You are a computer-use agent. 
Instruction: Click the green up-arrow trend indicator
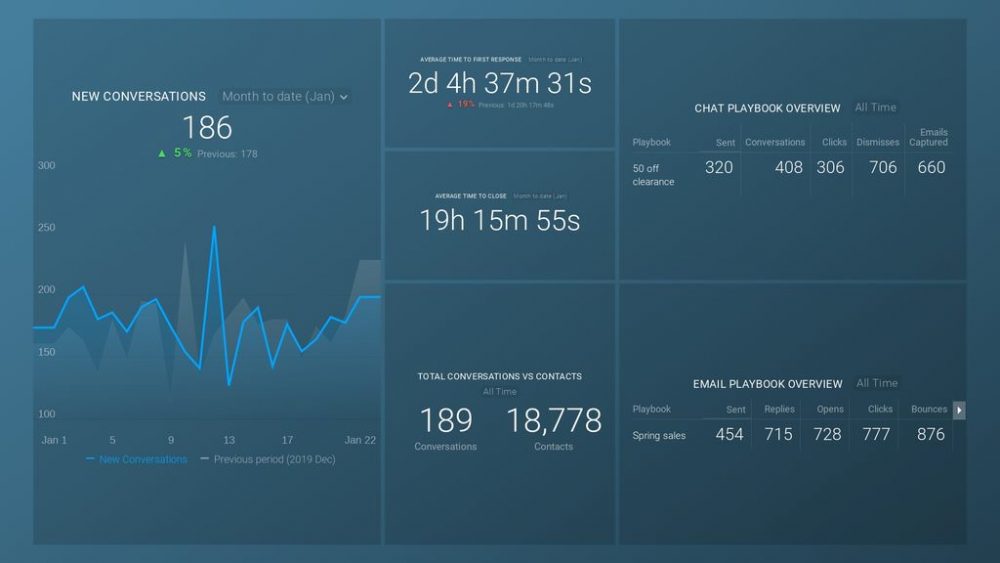[x=161, y=154]
